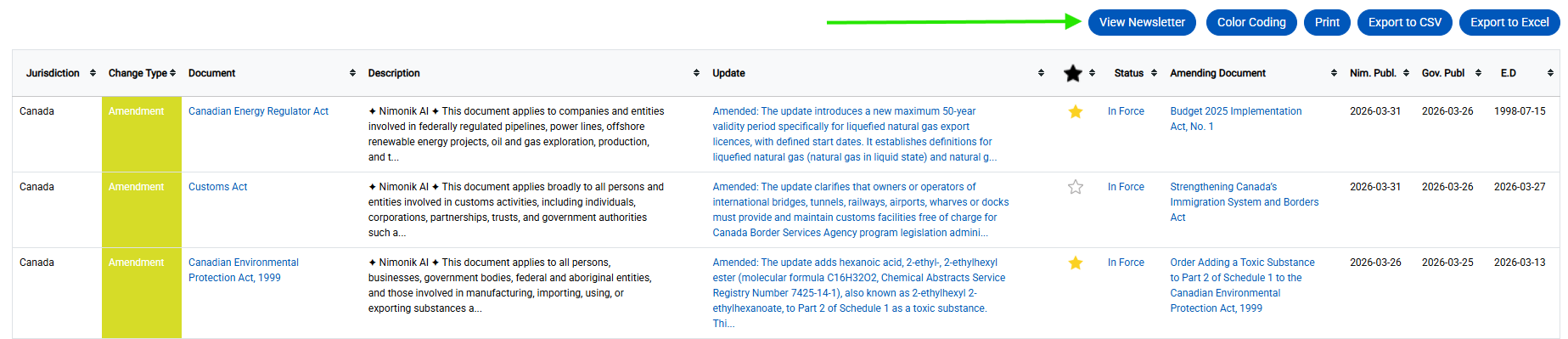
Task: Sort by Update column arrows
Action: click(x=1041, y=73)
